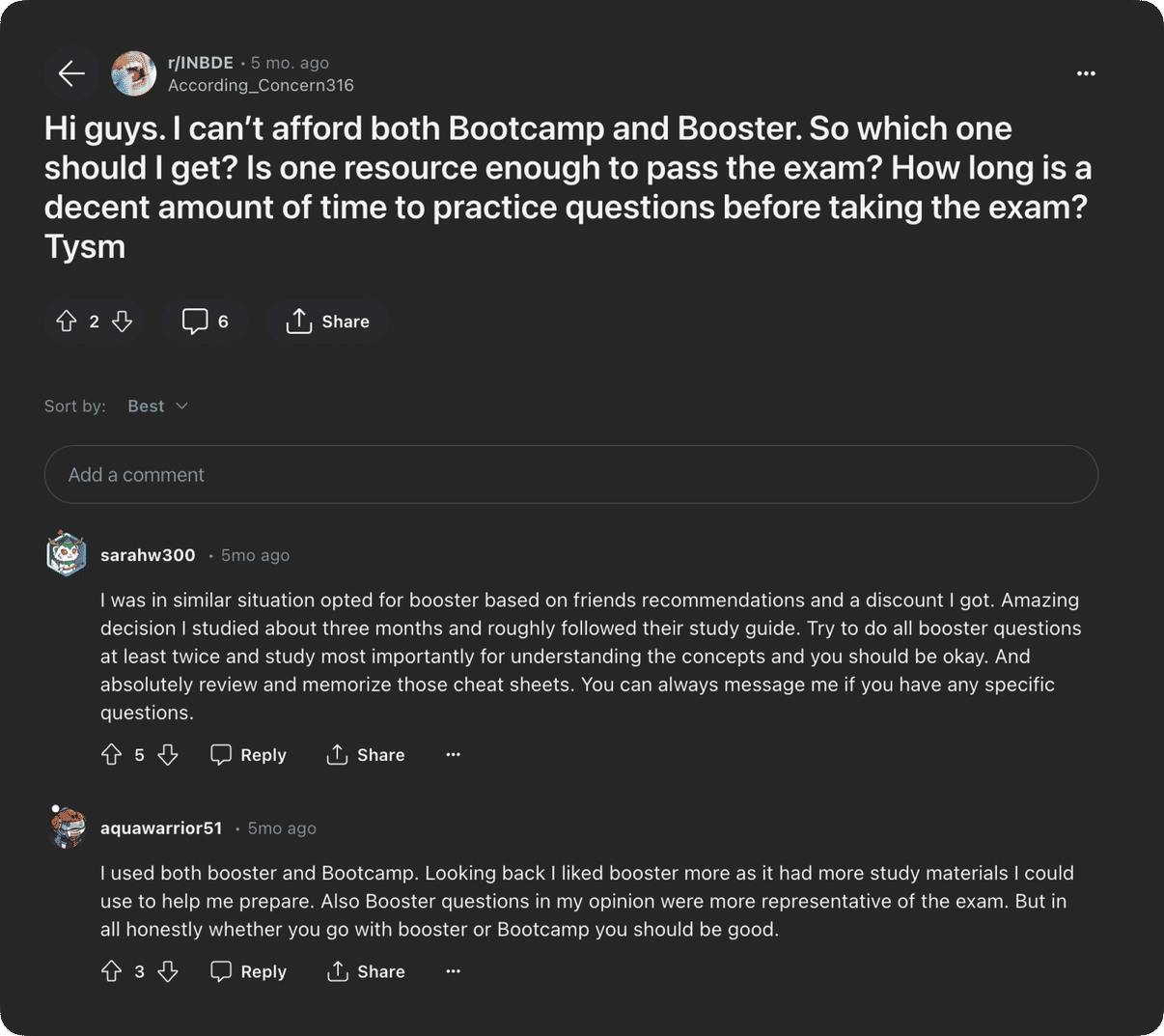Open more options on sarahw300's comment
The width and height of the screenshot is (1164, 1036).
[x=454, y=755]
